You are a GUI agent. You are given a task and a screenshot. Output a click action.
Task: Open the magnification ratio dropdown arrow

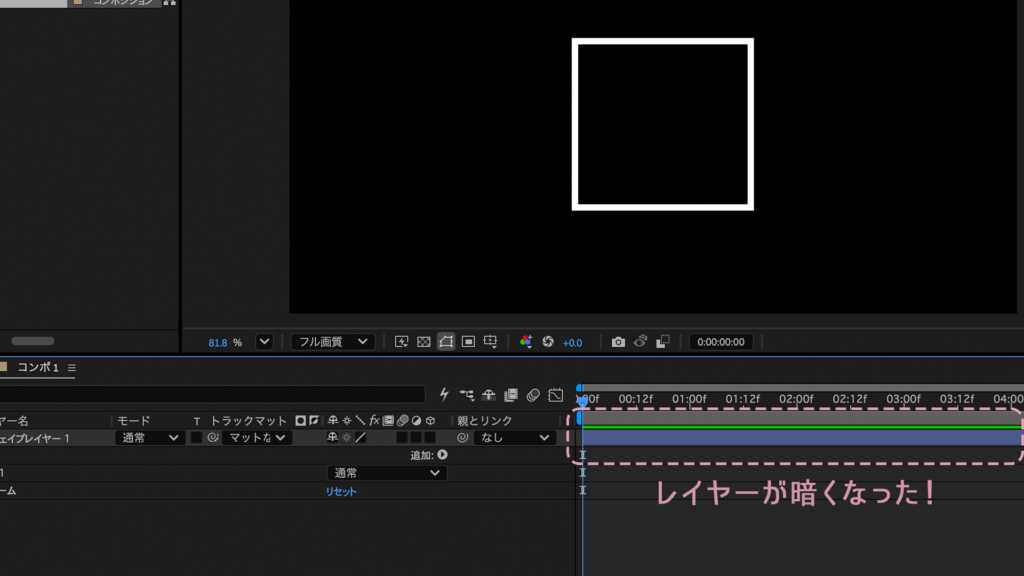[x=264, y=342]
